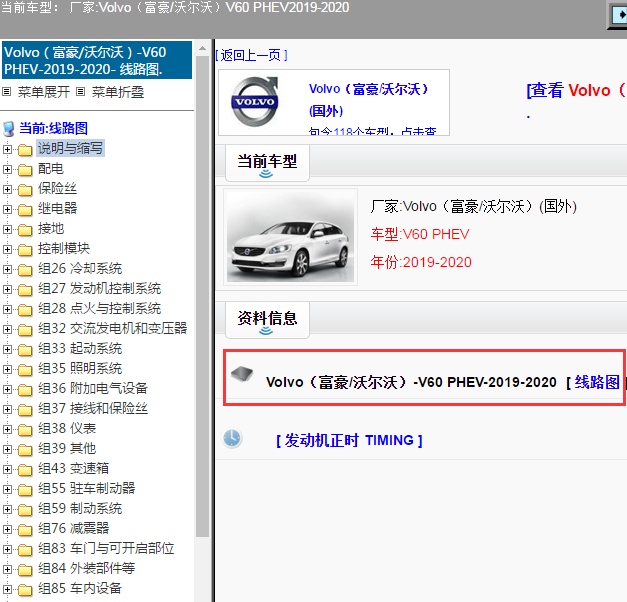The image size is (627, 602).
Task: Click the folder icon of 接地
Action: 25,230
